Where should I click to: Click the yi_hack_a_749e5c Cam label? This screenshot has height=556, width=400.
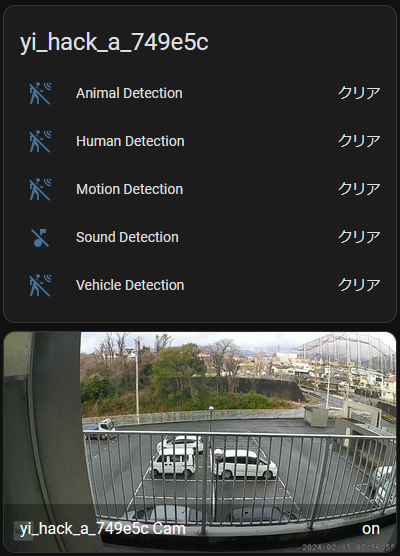pyautogui.click(x=103, y=529)
